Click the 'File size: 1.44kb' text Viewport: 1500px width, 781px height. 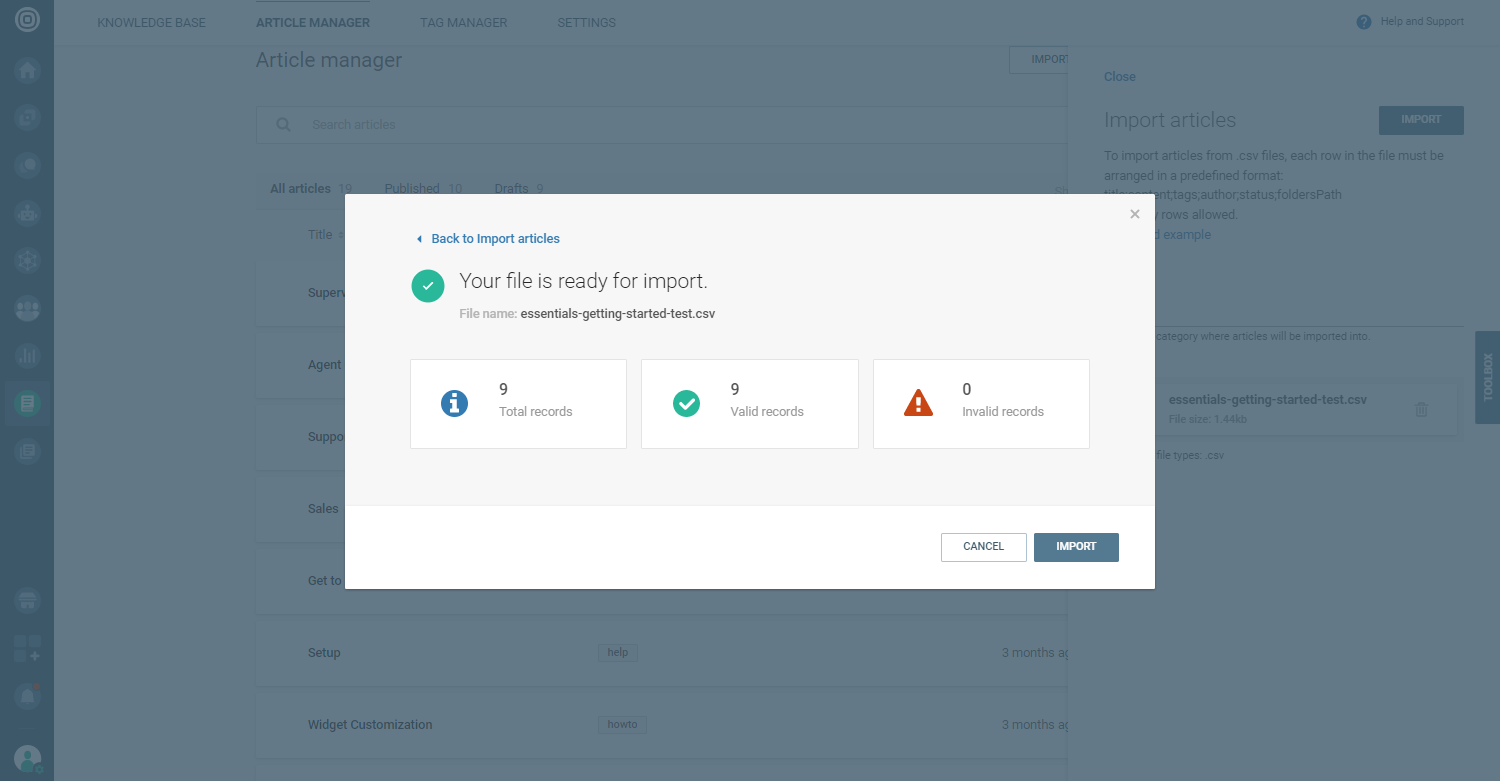point(1208,419)
